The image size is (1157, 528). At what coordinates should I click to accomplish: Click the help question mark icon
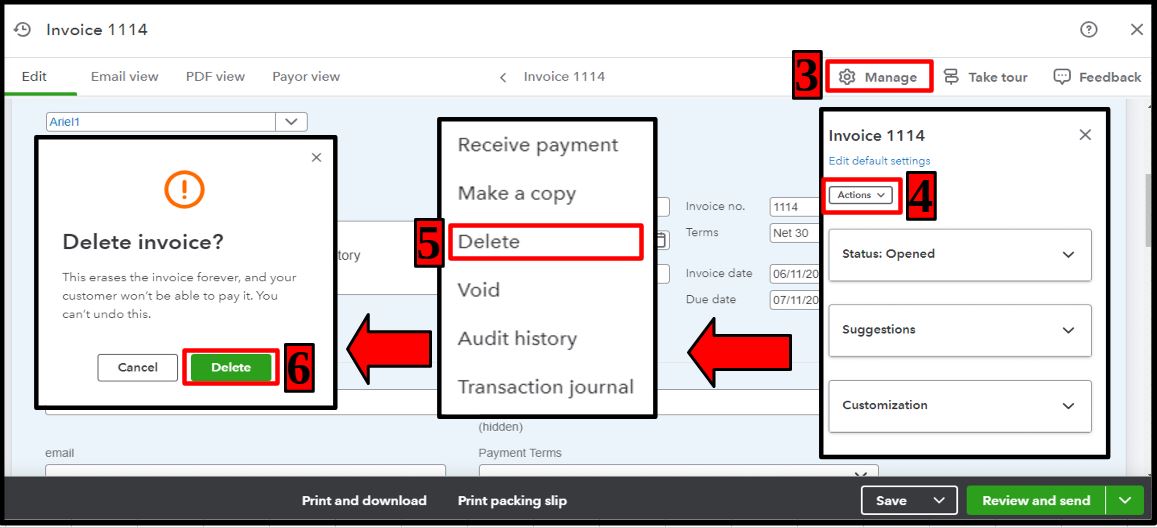(x=1088, y=29)
